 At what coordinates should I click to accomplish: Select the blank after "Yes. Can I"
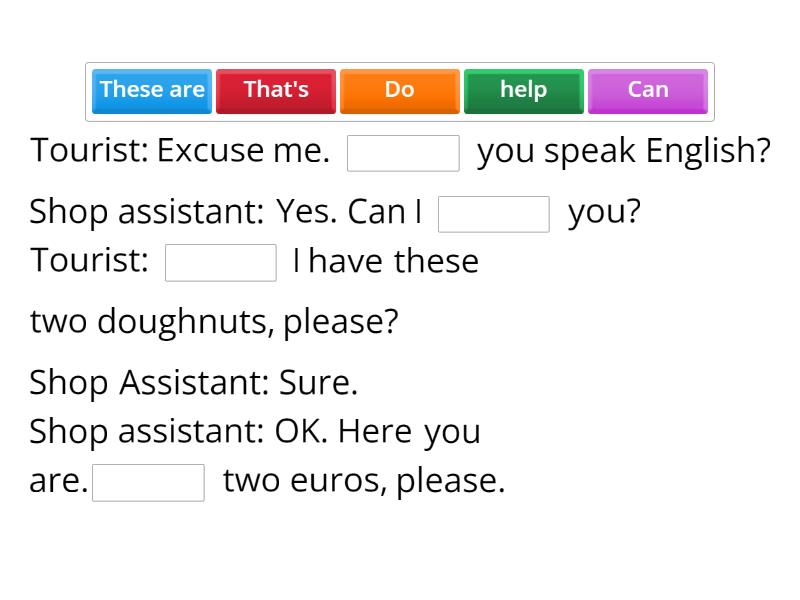pyautogui.click(x=494, y=214)
